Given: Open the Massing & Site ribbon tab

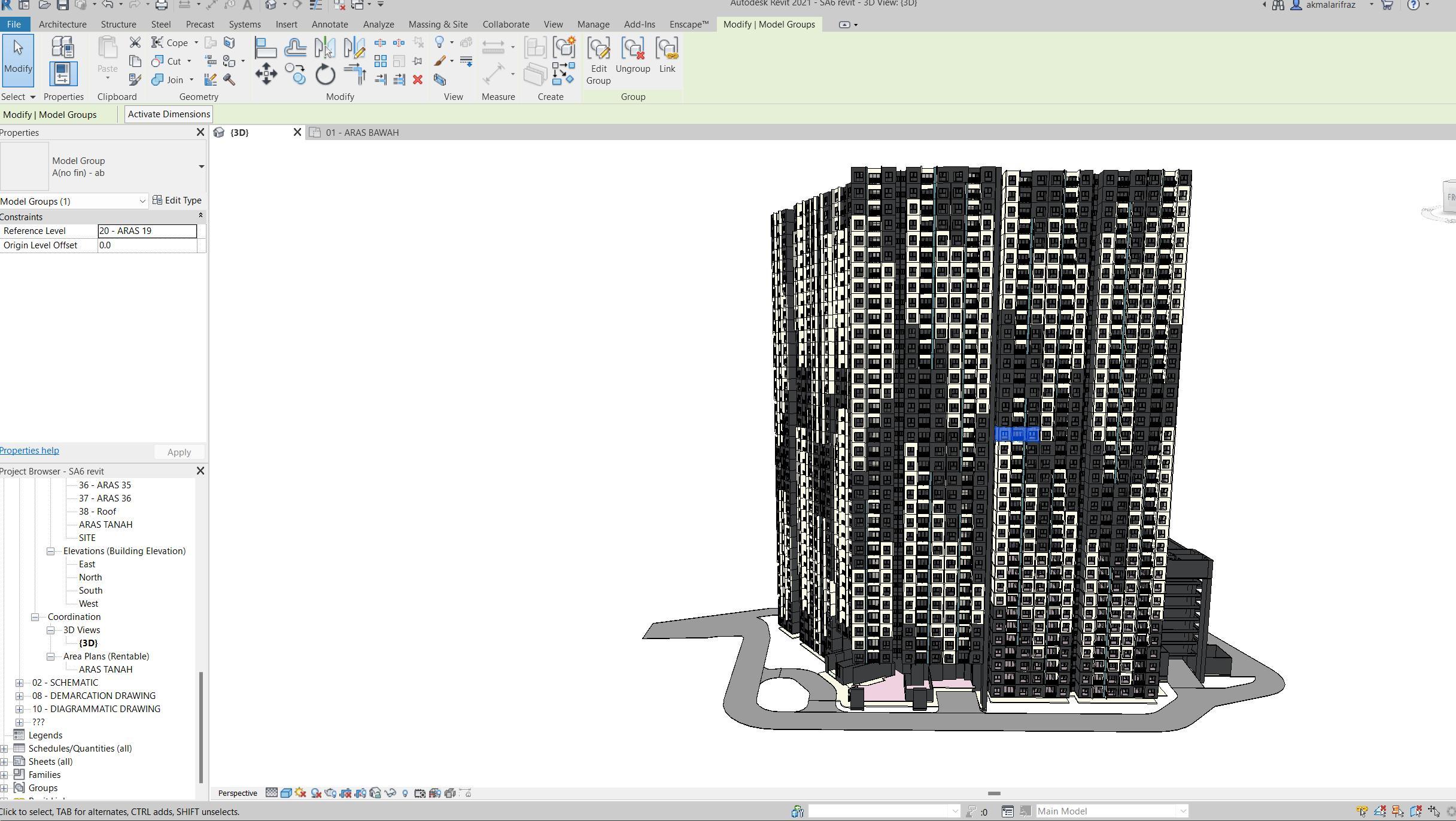Looking at the screenshot, I should click(437, 25).
